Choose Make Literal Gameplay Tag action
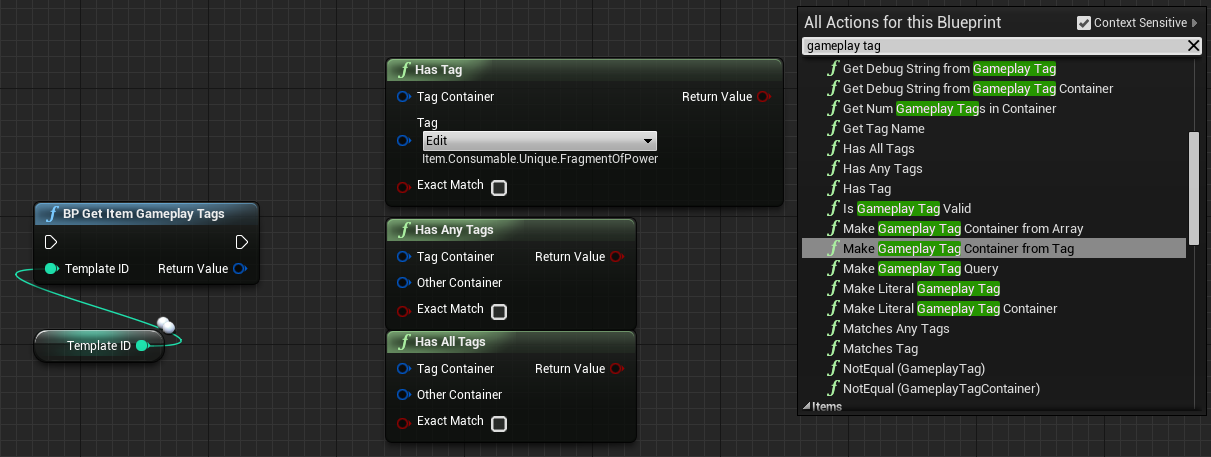The height and width of the screenshot is (457, 1211). pos(921,289)
